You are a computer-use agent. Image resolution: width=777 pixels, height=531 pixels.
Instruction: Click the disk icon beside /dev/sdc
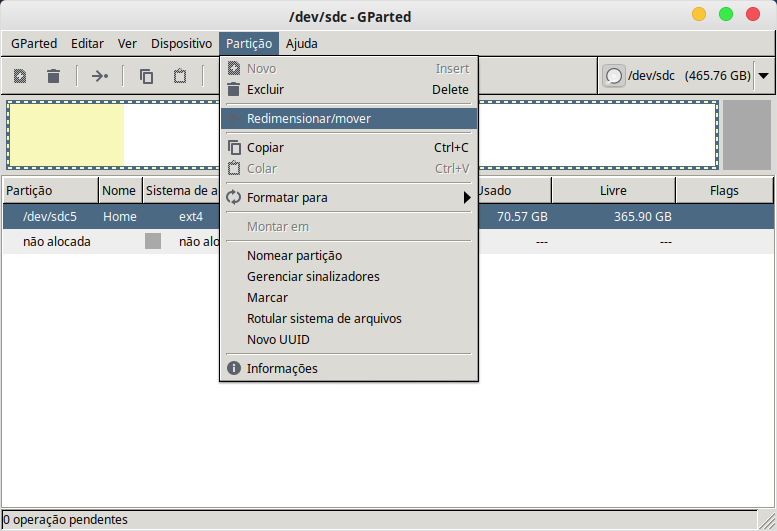pyautogui.click(x=613, y=76)
